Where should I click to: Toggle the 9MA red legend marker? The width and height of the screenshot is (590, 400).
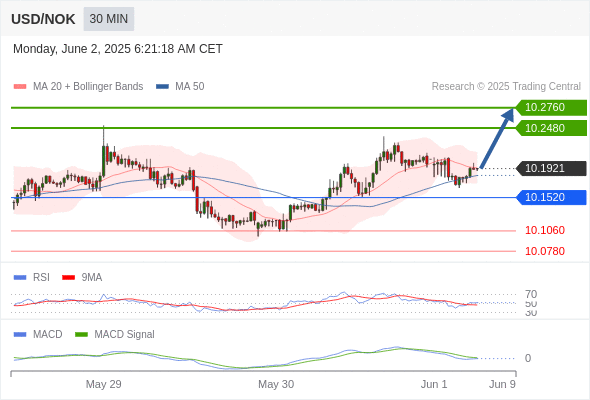68,278
